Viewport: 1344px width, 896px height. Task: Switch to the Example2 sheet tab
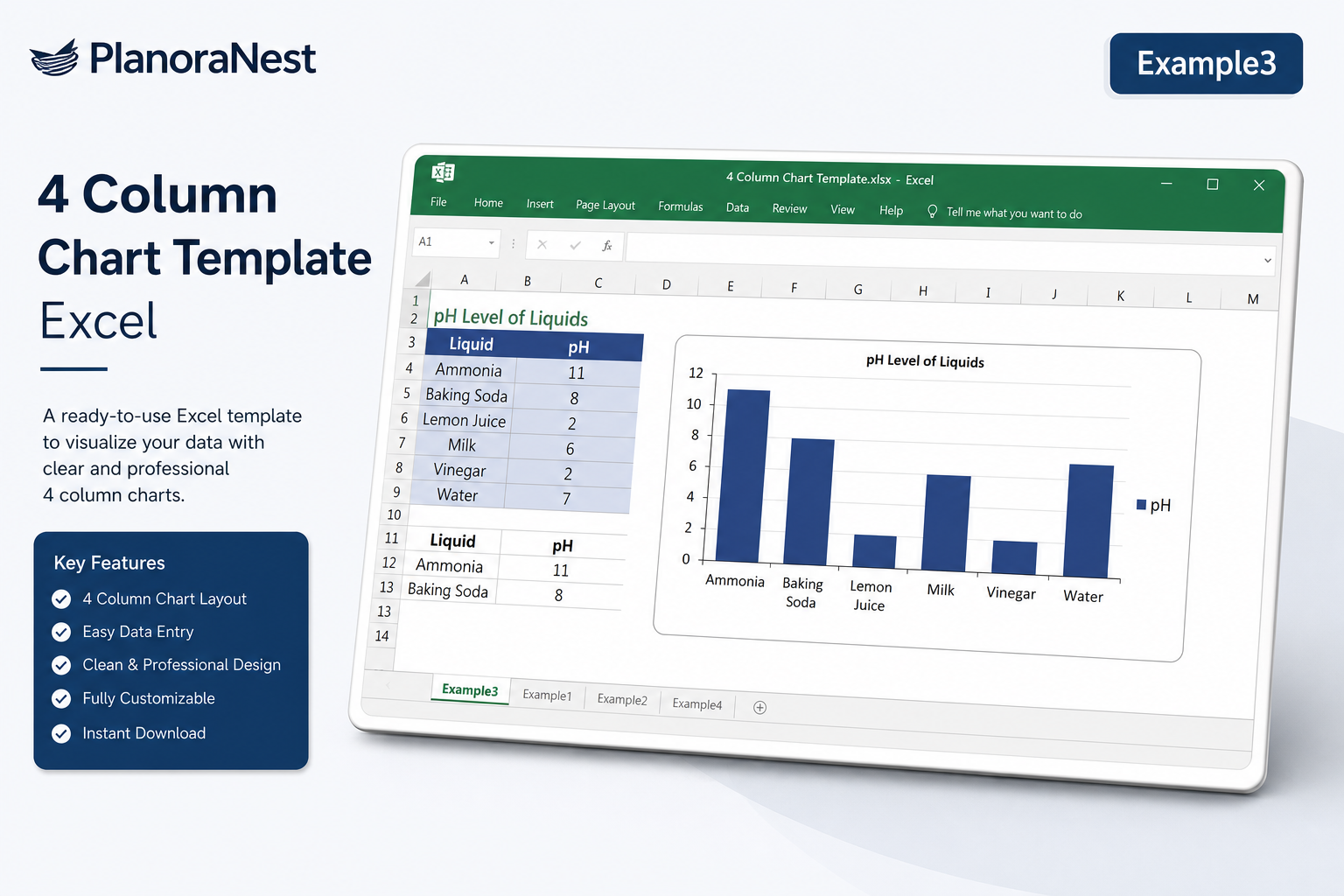pos(622,699)
